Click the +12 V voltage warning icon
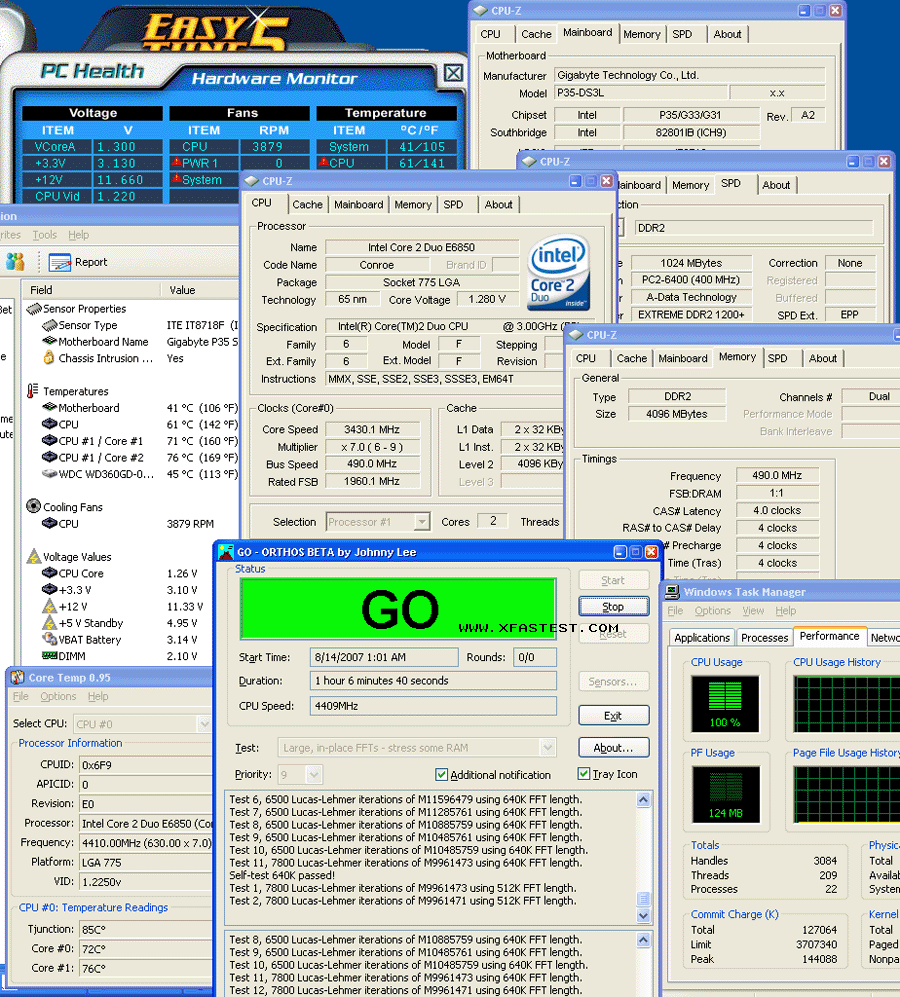Screen dimensions: 900x997 click(49, 606)
